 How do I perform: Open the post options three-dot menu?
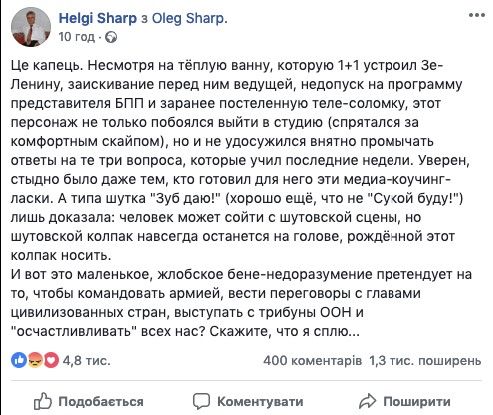[x=477, y=15]
